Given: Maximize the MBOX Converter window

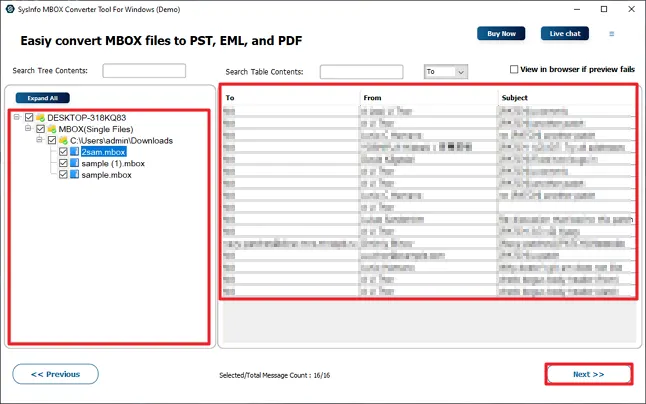Looking at the screenshot, I should pyautogui.click(x=604, y=9).
